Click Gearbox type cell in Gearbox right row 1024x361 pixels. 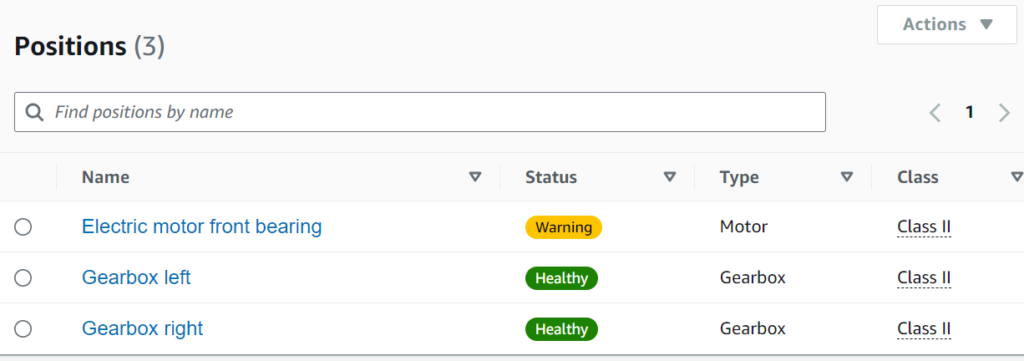(x=752, y=329)
